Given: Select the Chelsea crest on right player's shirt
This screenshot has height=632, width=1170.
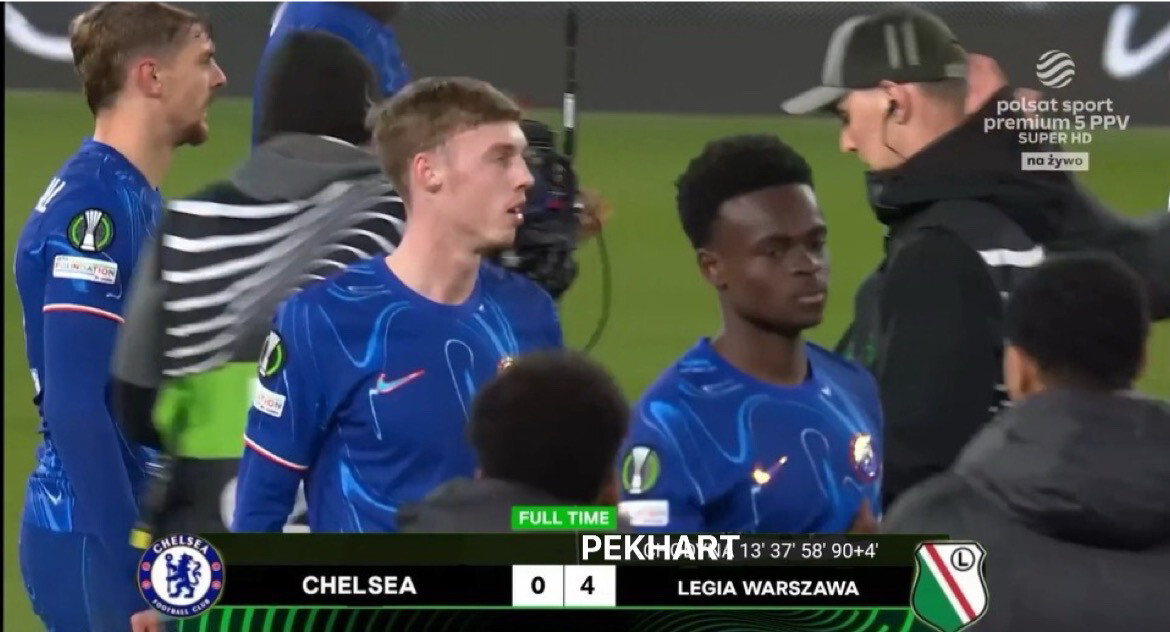Looking at the screenshot, I should 864,456.
